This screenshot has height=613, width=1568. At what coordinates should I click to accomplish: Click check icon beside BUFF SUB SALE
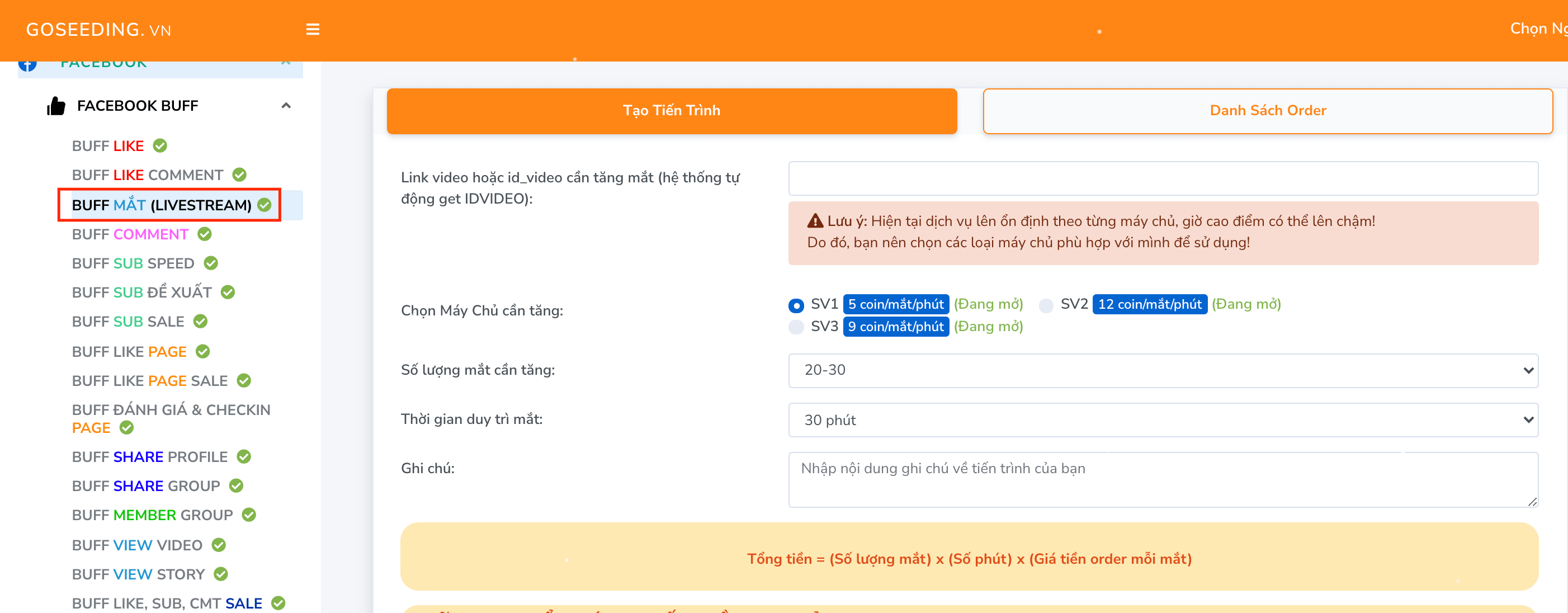pyautogui.click(x=200, y=321)
